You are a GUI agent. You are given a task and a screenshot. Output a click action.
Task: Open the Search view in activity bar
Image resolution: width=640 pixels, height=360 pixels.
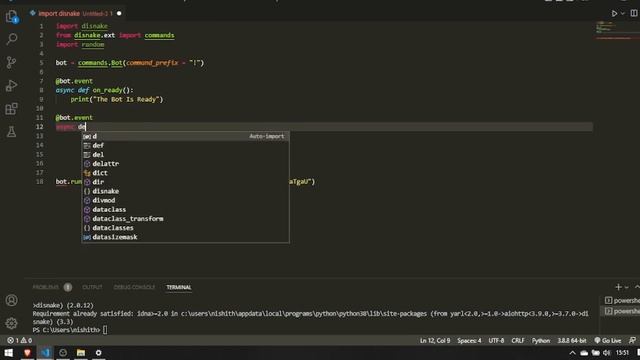(x=12, y=39)
